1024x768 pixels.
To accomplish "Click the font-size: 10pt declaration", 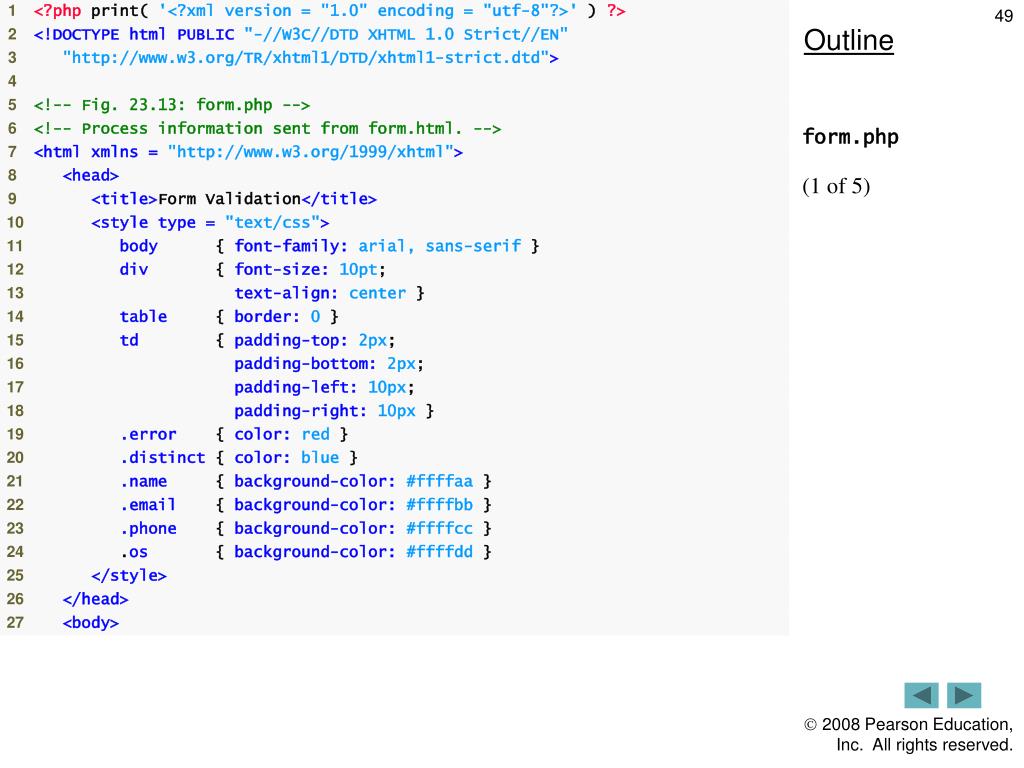I will (310, 270).
